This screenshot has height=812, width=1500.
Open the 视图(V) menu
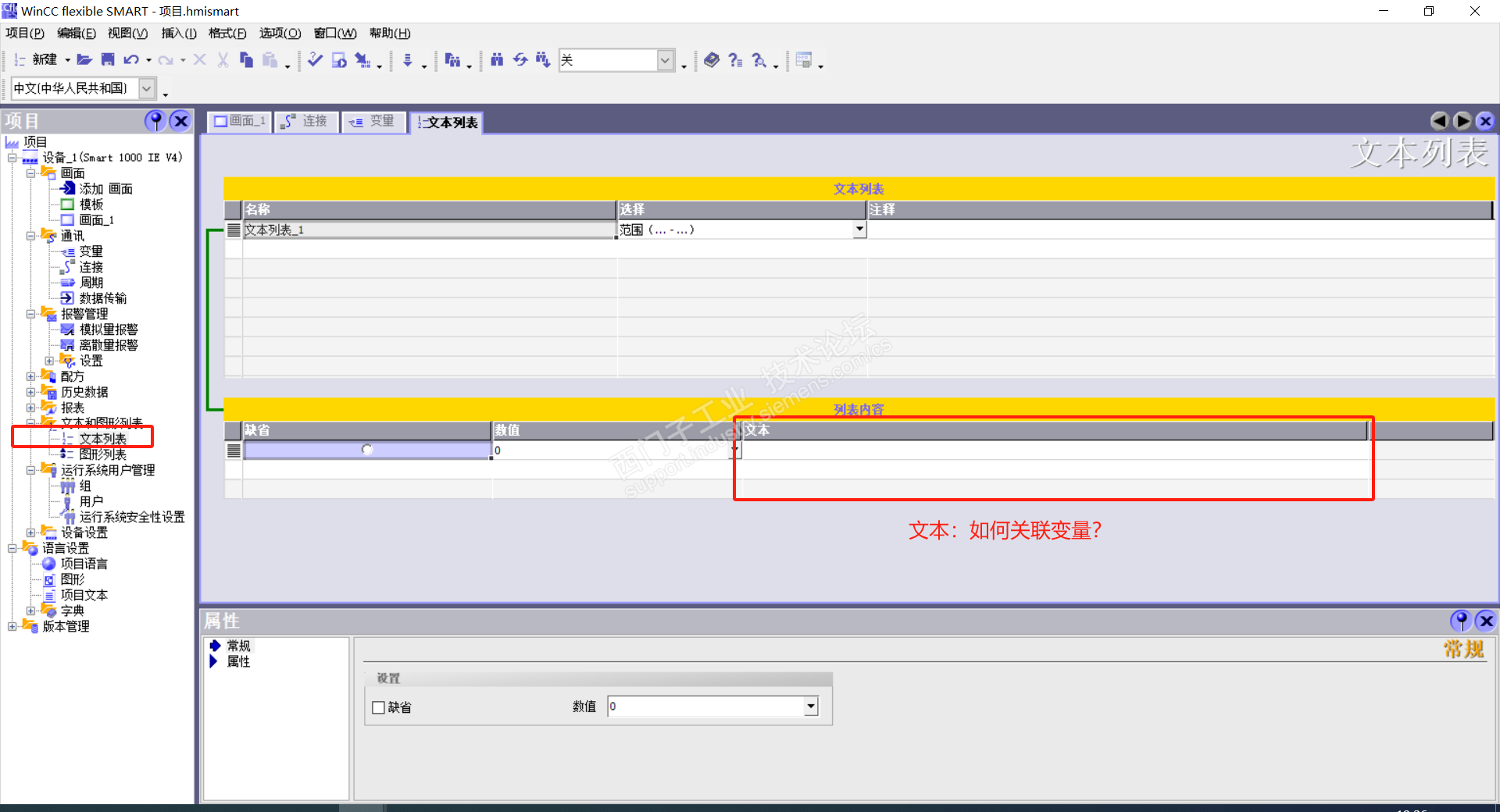(x=127, y=33)
